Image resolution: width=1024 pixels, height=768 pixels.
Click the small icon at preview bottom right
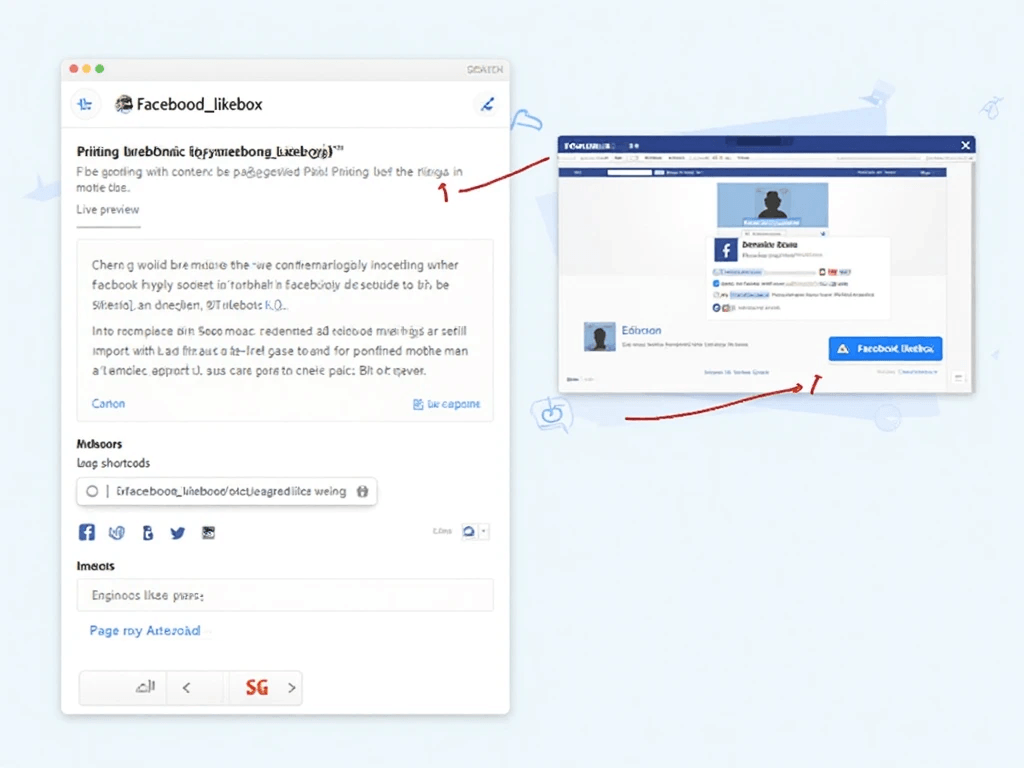957,377
